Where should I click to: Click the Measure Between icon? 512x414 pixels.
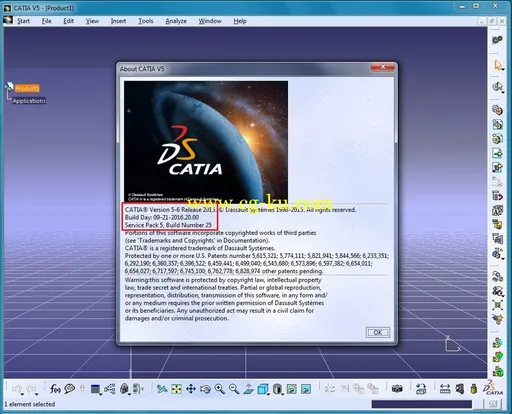(445, 389)
